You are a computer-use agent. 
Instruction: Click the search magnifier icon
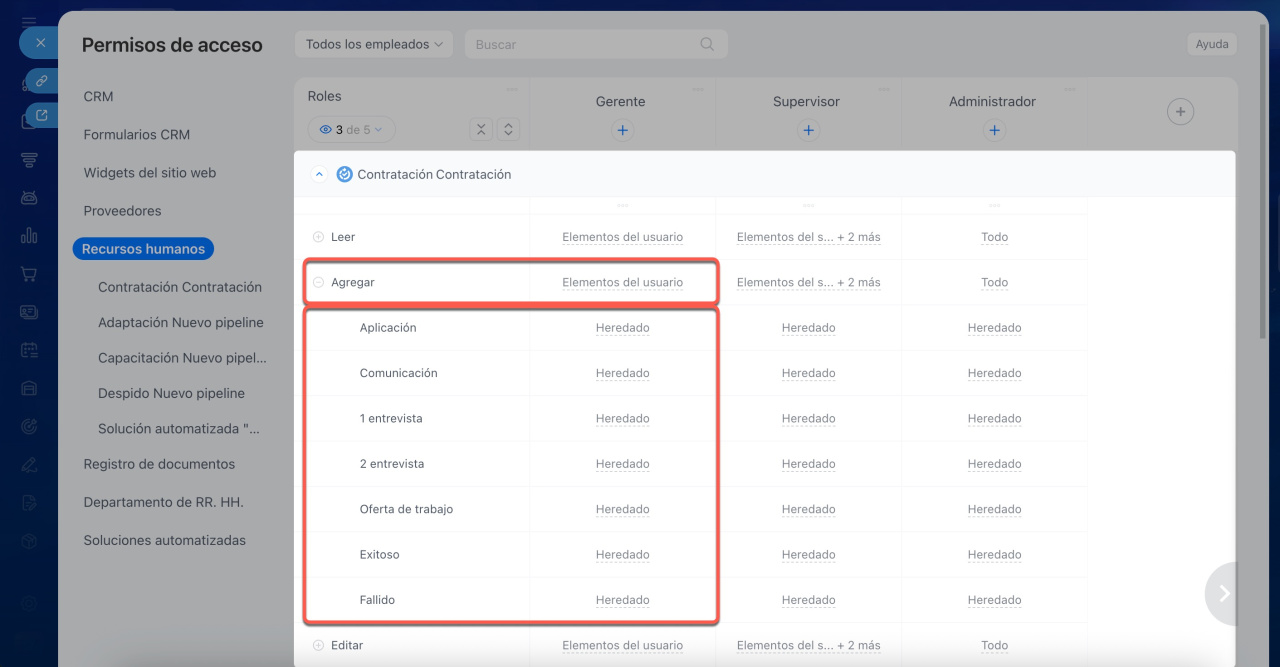click(x=707, y=44)
